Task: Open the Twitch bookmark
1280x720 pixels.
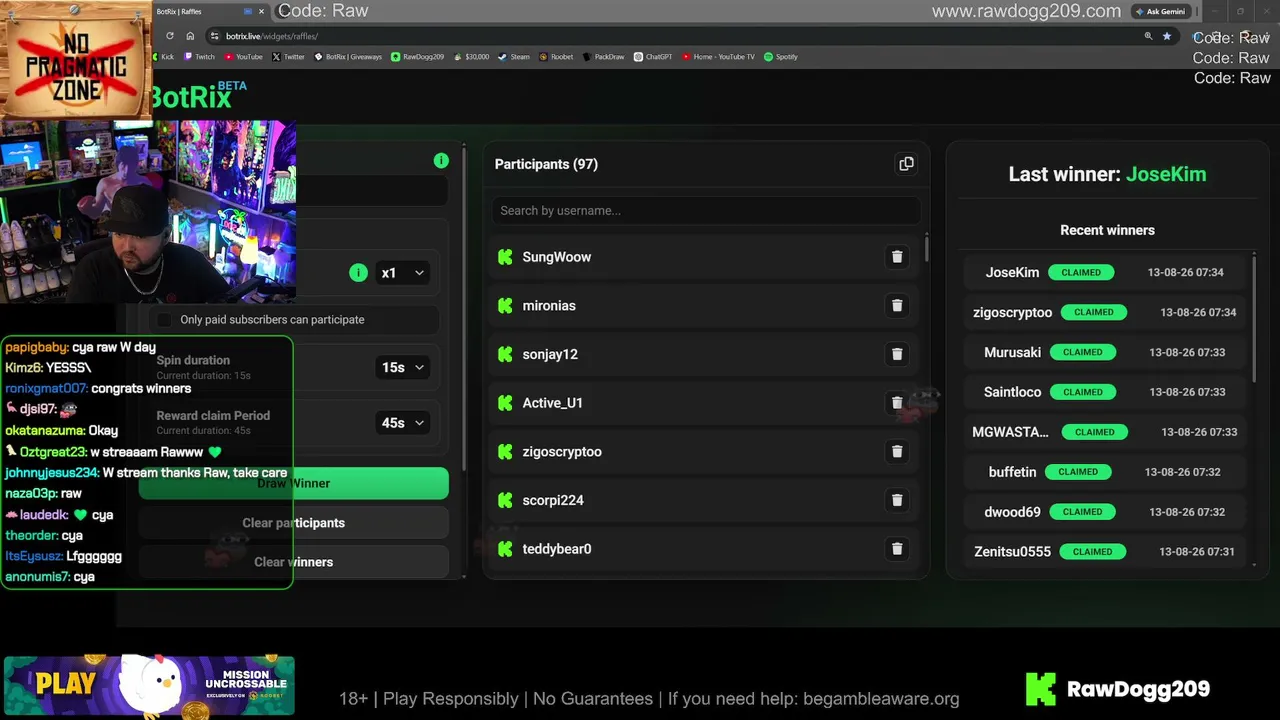Action: coord(200,57)
